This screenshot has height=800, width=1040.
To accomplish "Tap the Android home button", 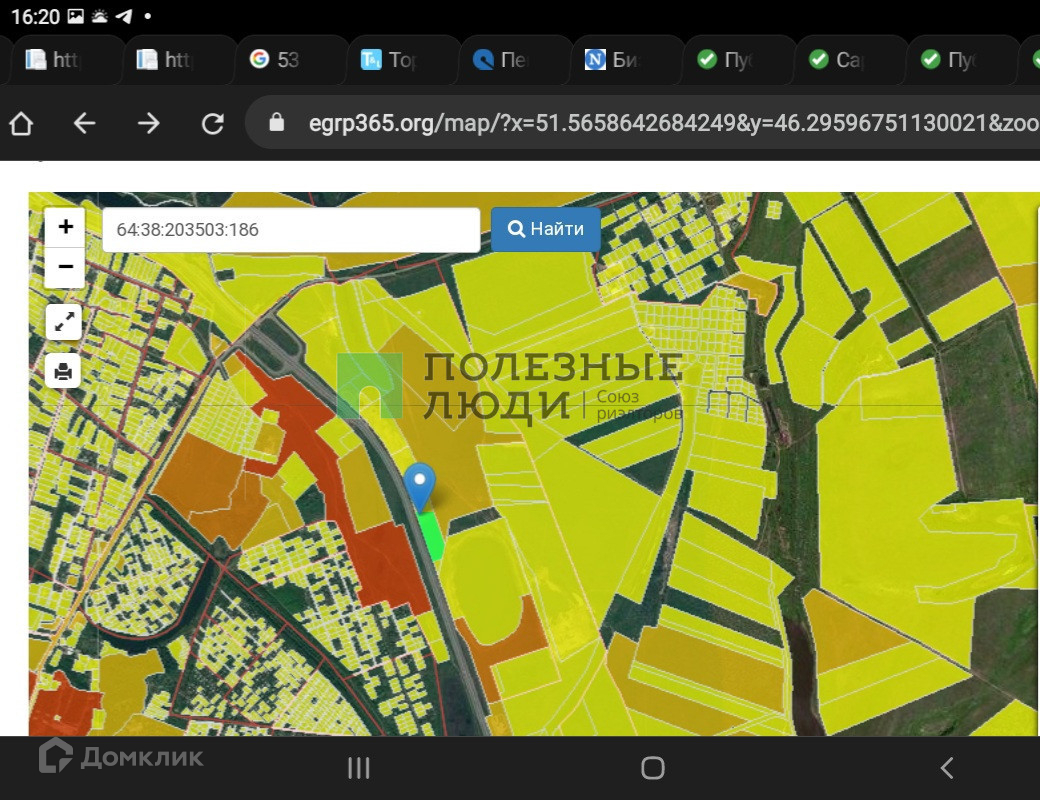I will tap(652, 767).
